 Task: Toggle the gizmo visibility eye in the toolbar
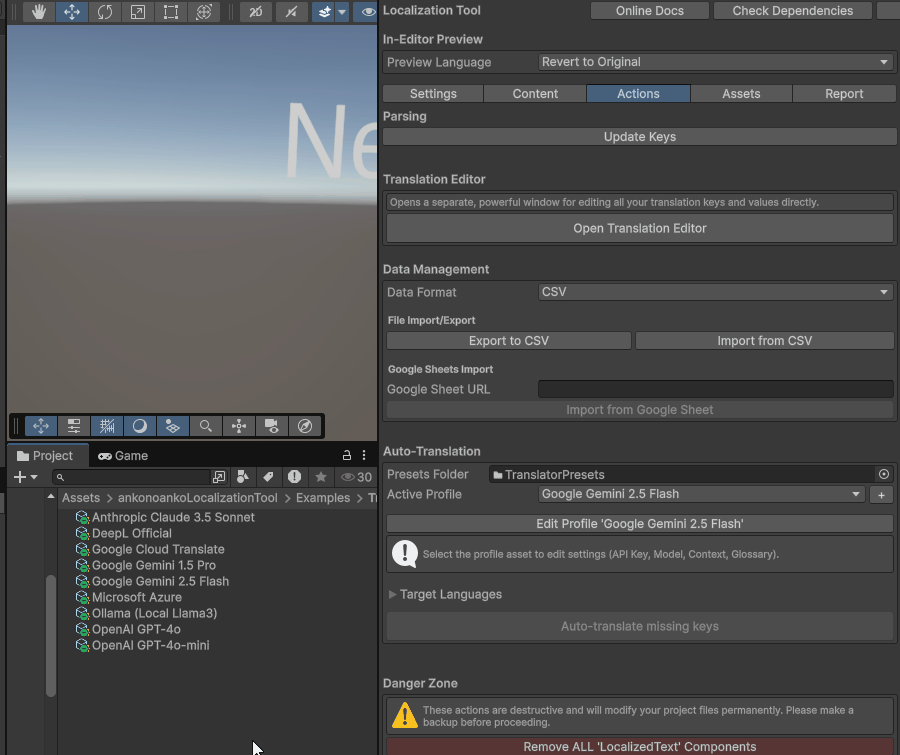tap(368, 12)
